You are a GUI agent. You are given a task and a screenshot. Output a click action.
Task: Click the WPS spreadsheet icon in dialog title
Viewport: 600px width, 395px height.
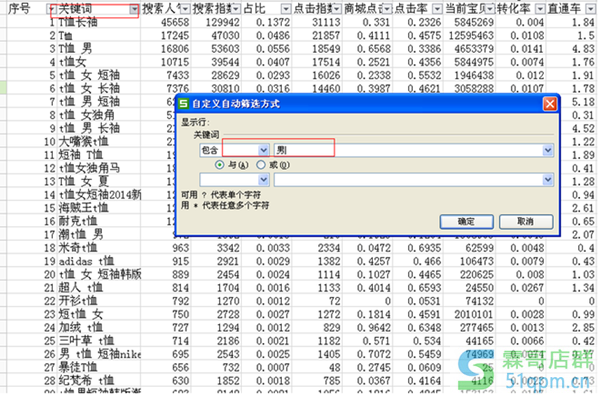pos(184,104)
